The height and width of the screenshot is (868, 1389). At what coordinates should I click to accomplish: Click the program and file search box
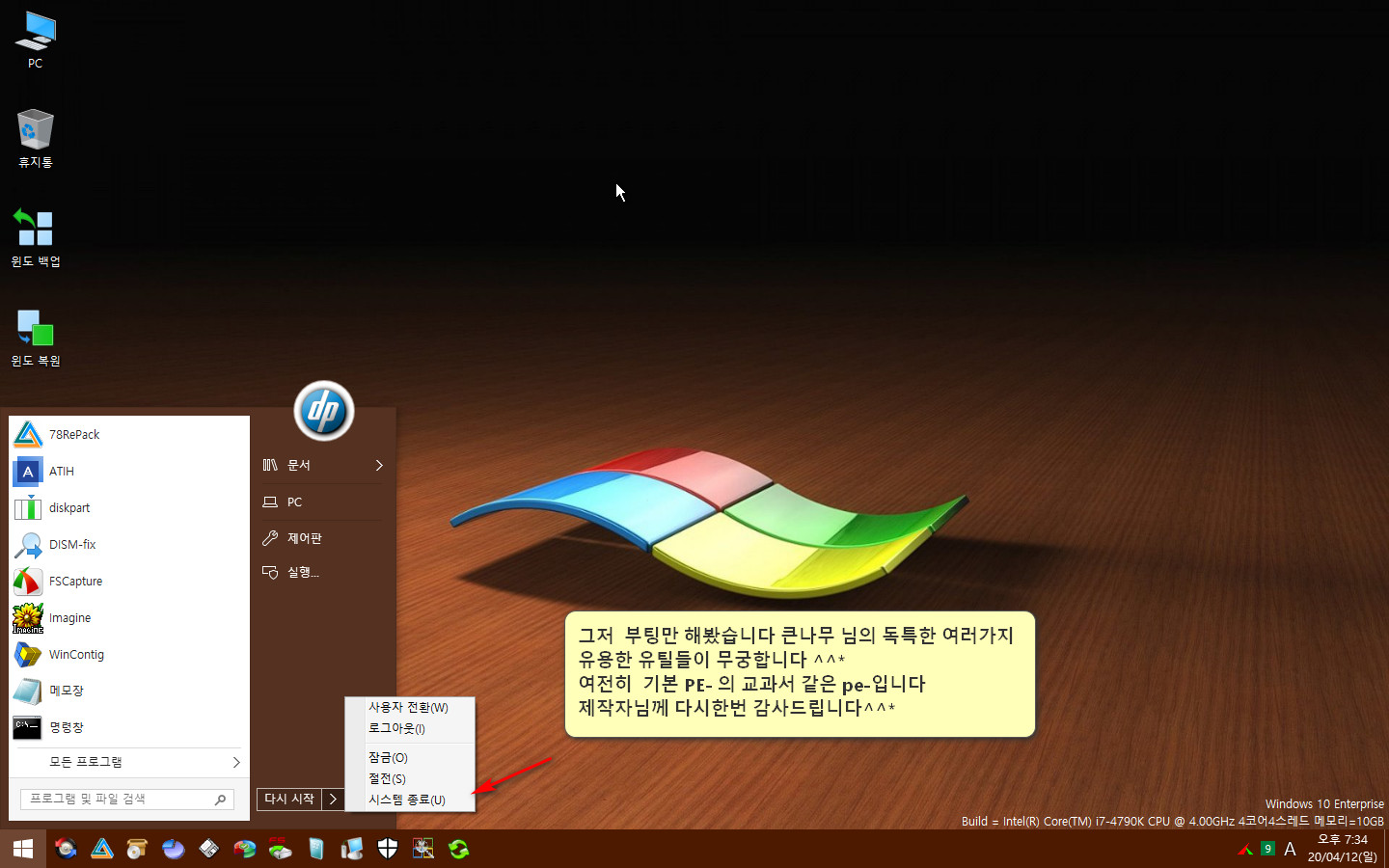pos(127,800)
